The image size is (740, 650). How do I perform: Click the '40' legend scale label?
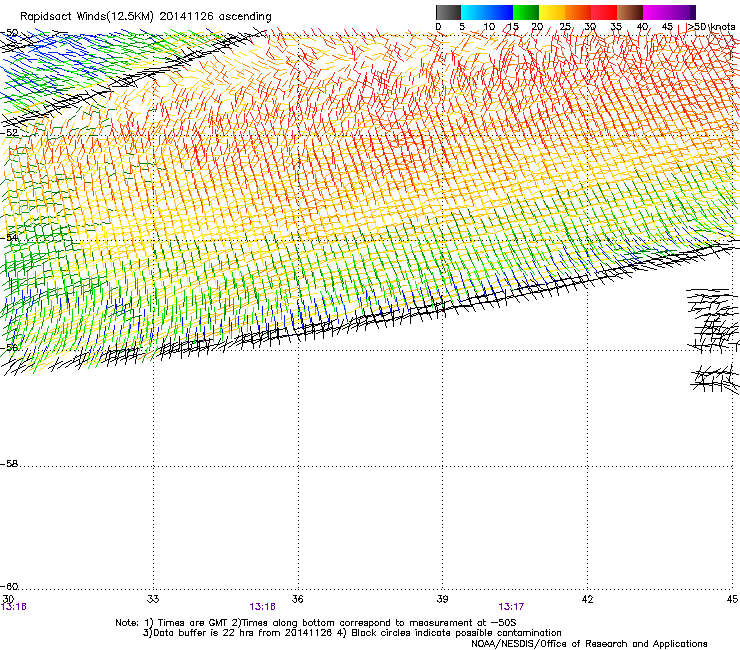tap(642, 27)
